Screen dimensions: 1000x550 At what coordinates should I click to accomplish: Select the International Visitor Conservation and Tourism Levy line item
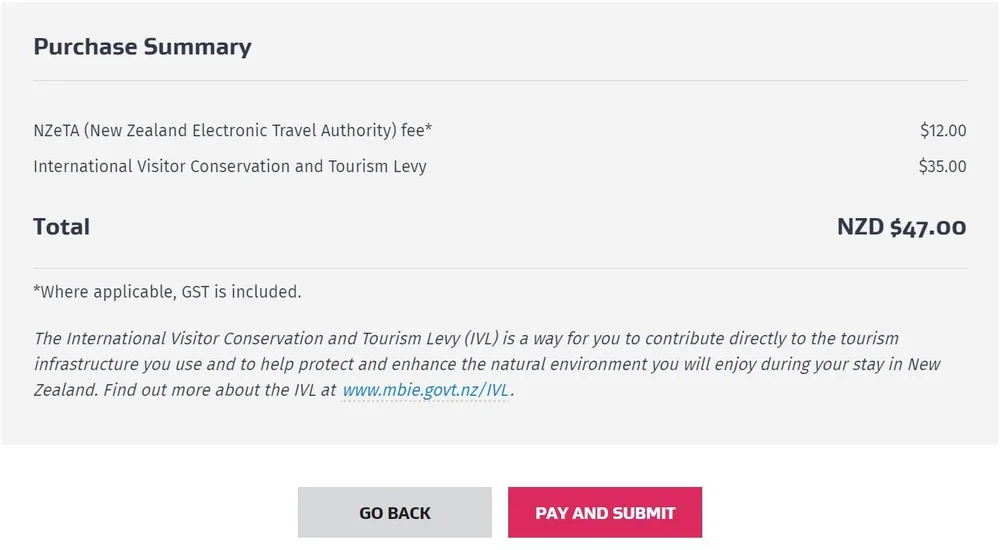[230, 166]
